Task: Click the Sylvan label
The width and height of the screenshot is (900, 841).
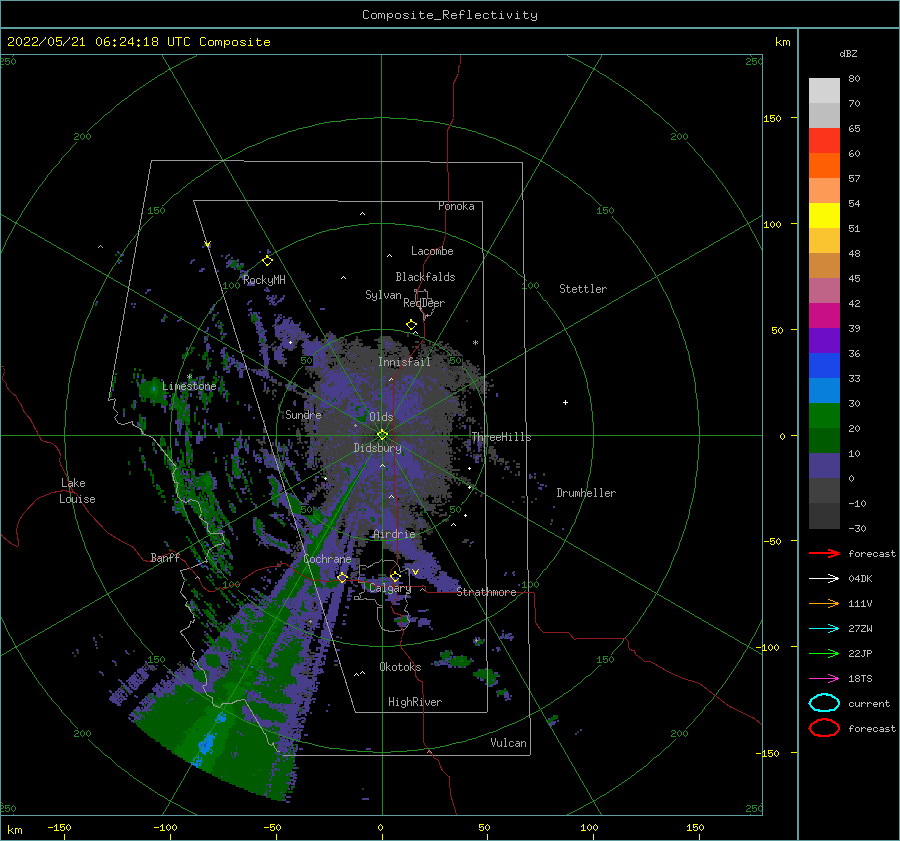Action: tap(383, 295)
